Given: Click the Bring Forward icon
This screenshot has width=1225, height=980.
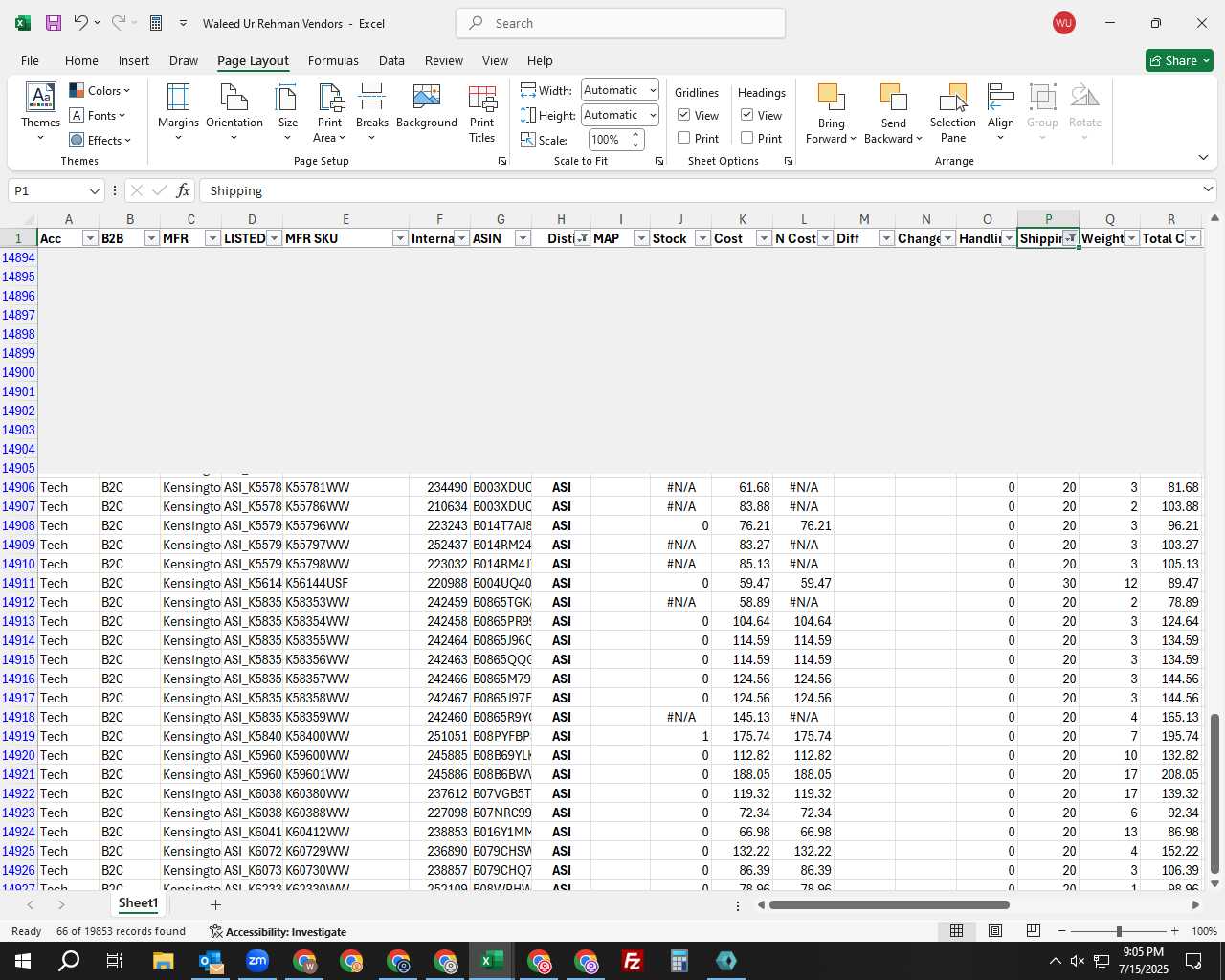Looking at the screenshot, I should pos(831,99).
